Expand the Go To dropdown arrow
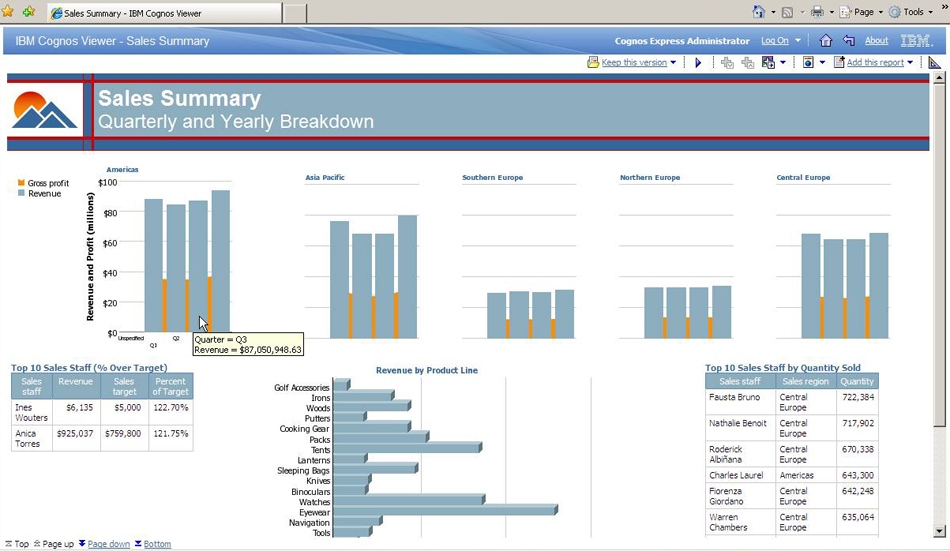Image resolution: width=950 pixels, height=551 pixels. 783,62
